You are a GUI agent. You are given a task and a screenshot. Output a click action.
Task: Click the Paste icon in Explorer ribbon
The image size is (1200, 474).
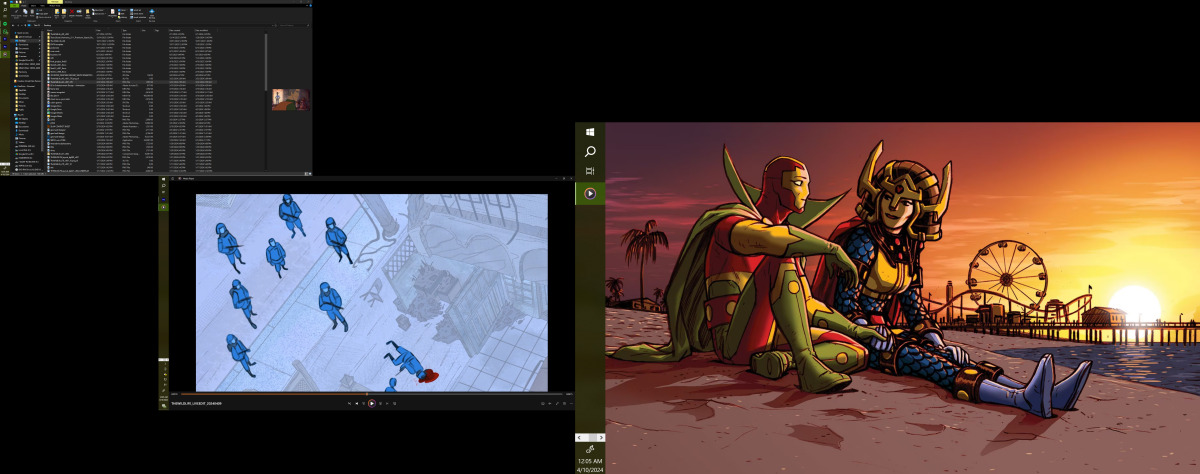coord(32,13)
